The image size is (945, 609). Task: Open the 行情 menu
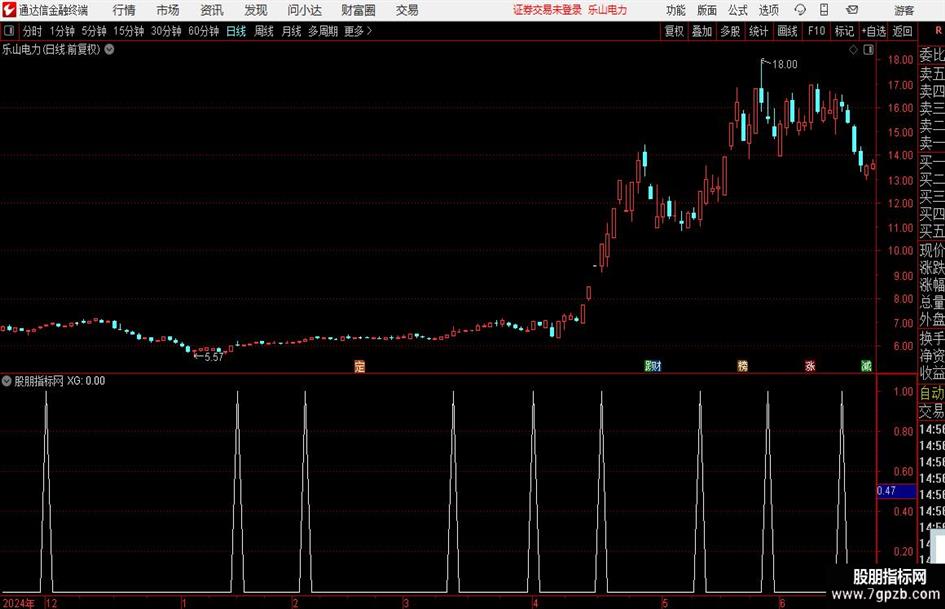click(124, 10)
